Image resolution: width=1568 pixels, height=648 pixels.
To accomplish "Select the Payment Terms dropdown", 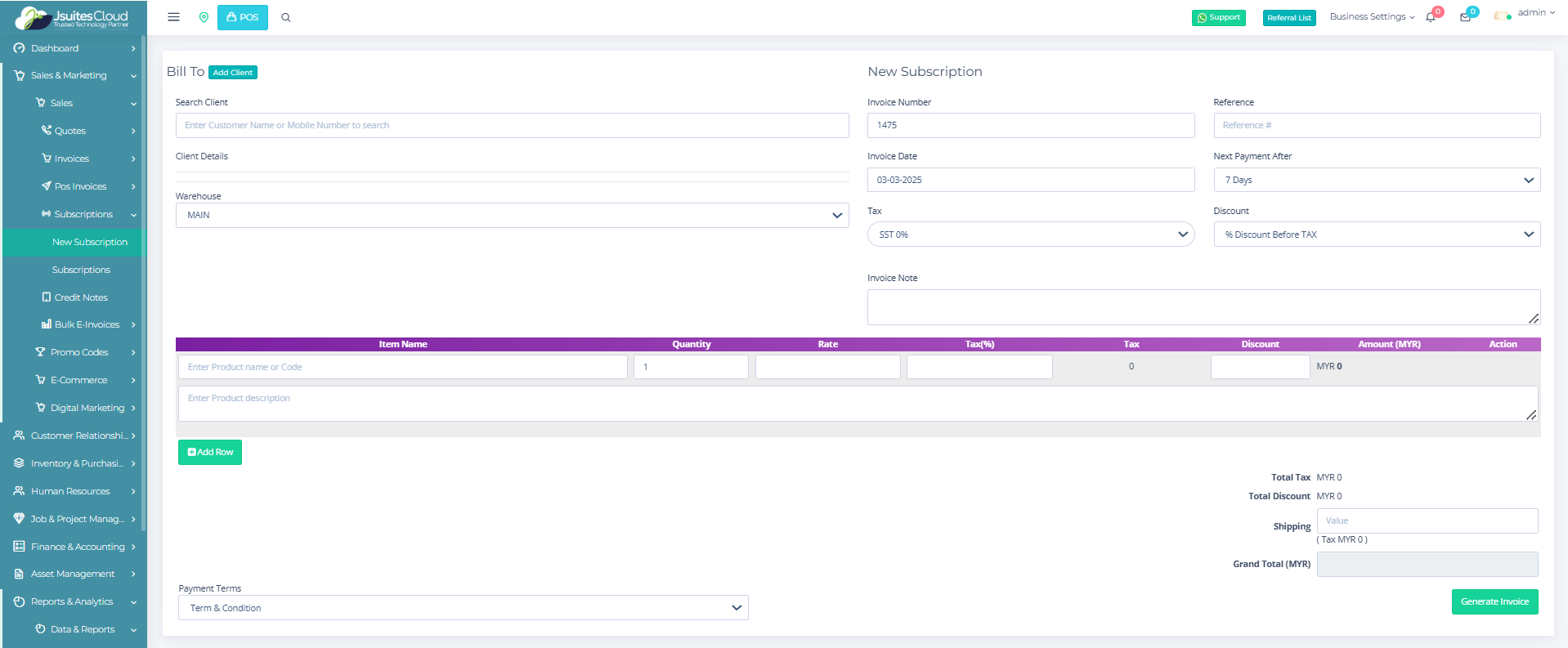I will click(x=463, y=608).
